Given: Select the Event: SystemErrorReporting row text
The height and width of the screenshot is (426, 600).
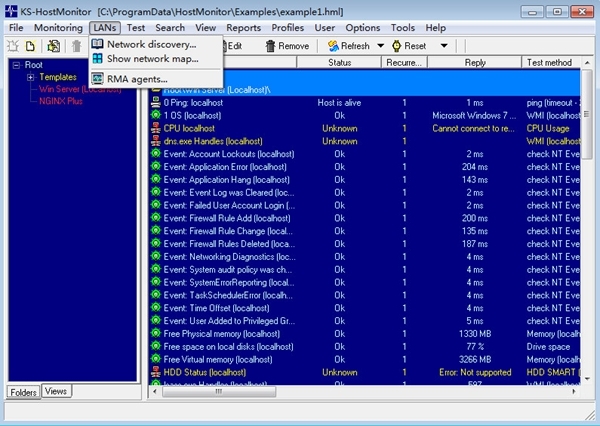Looking at the screenshot, I should (x=229, y=282).
